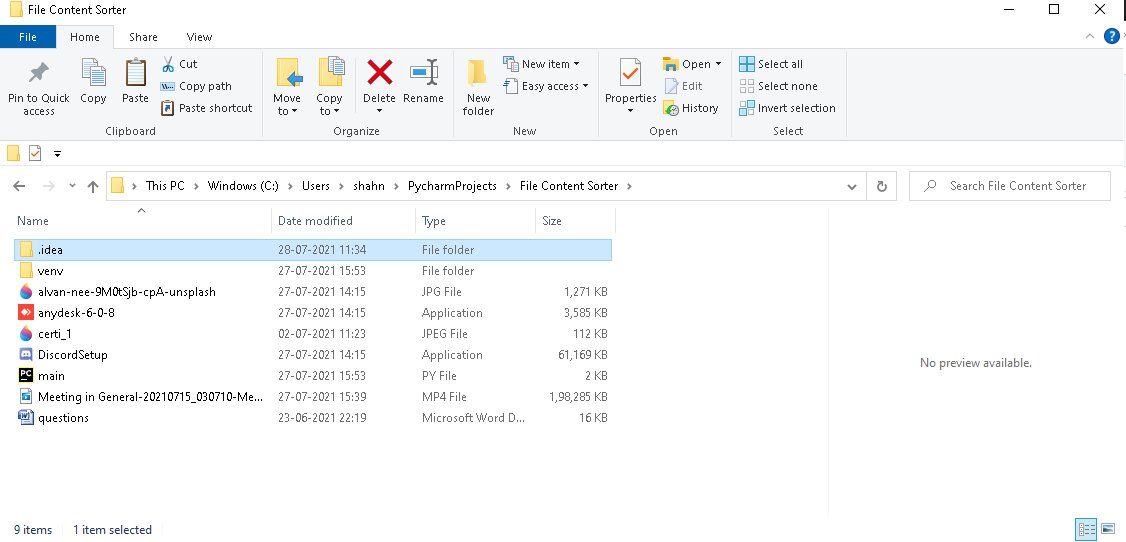1126x542 pixels.
Task: Navigate to This PC in breadcrumb
Action: (x=165, y=186)
